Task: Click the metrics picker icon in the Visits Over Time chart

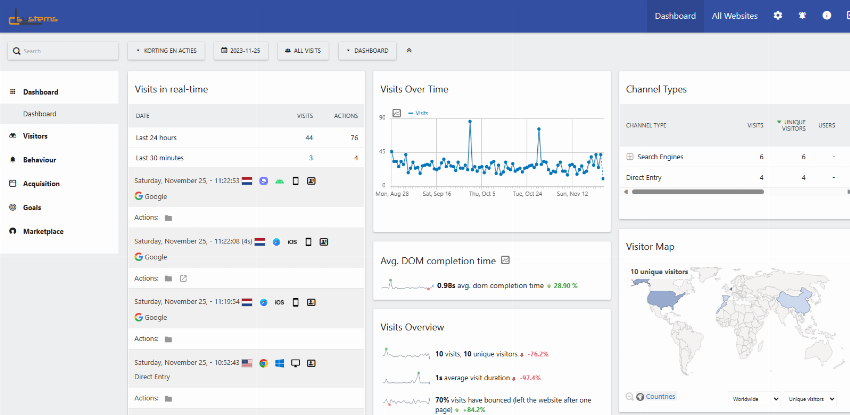Action: (x=396, y=113)
